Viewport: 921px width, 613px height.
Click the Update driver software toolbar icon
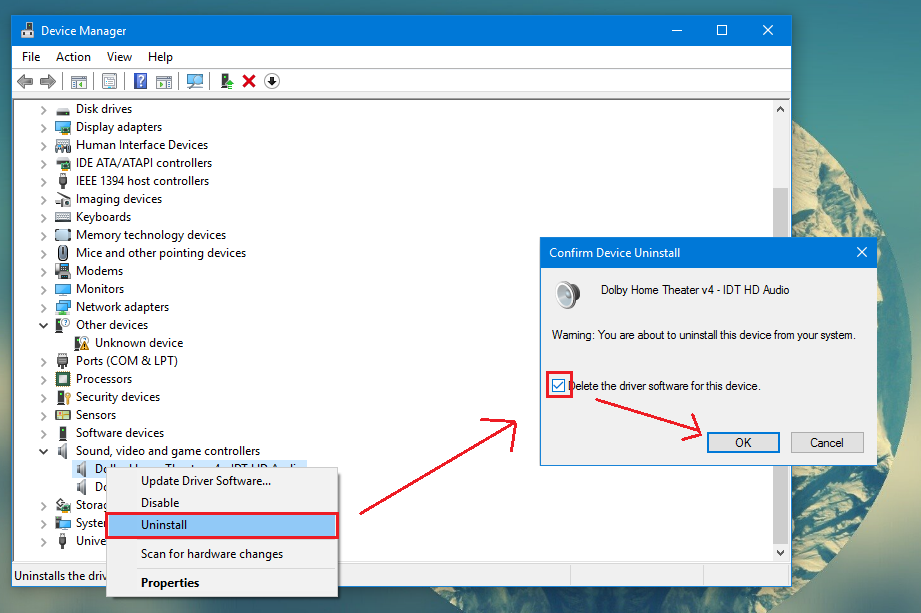(227, 81)
